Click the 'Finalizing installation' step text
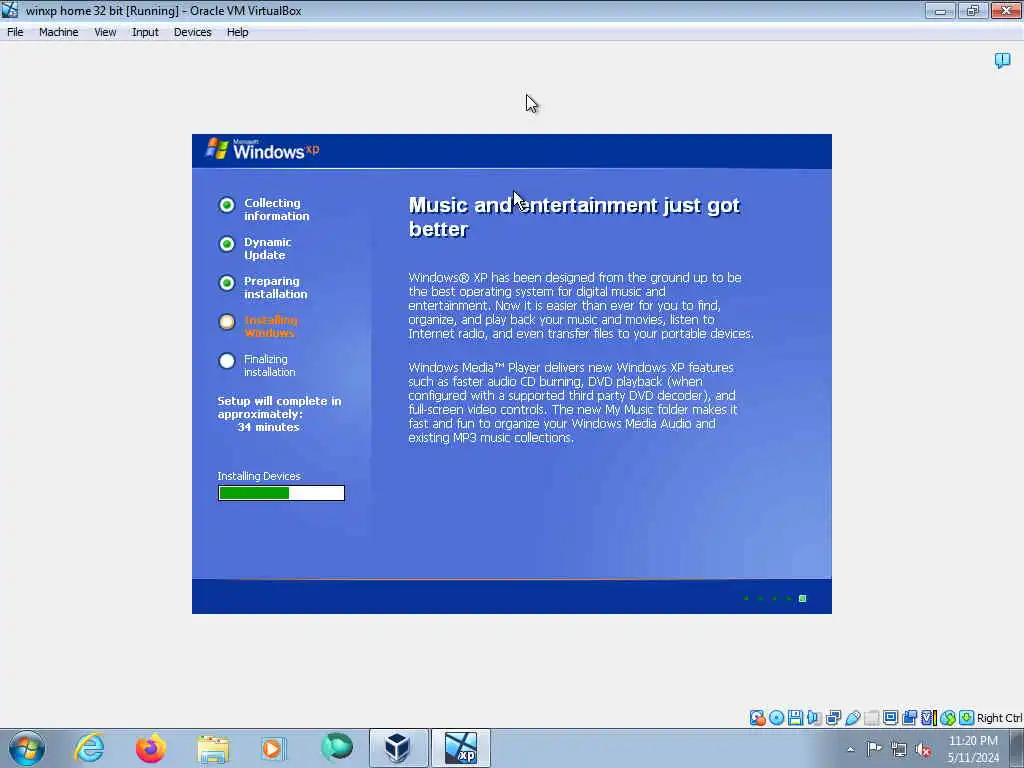The width and height of the screenshot is (1024, 768). tap(269, 366)
